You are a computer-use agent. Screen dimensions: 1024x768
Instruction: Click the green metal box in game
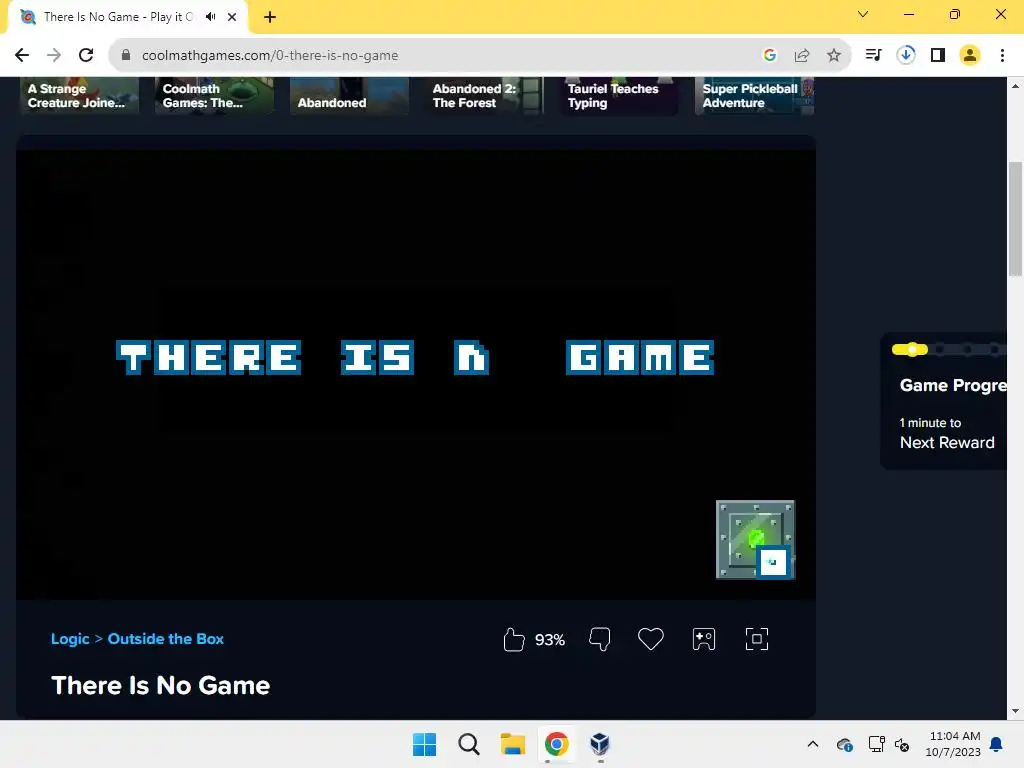click(756, 539)
